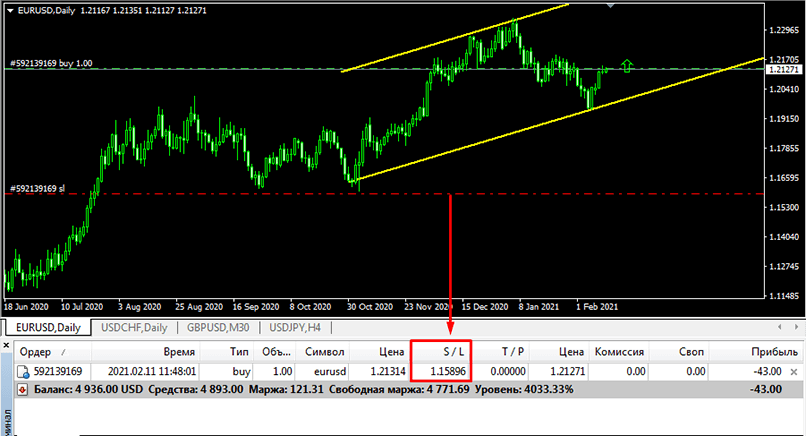The width and height of the screenshot is (806, 436).
Task: Click the buy type cell
Action: click(241, 371)
